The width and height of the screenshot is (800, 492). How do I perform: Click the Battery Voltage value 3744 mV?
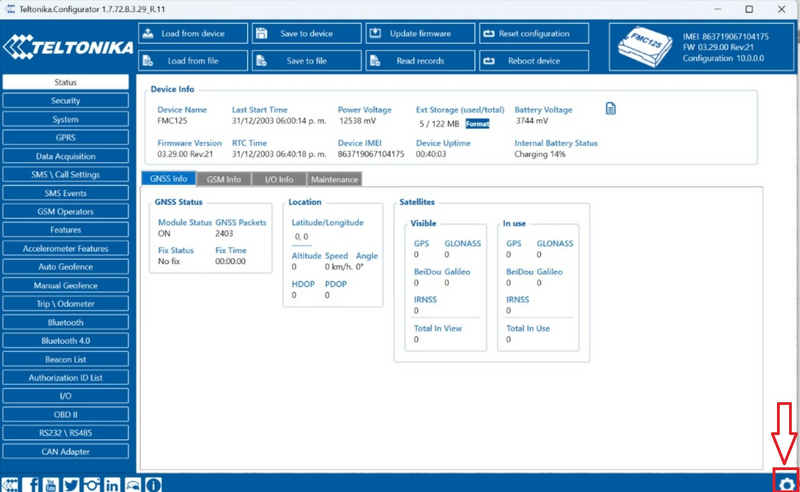(532, 121)
